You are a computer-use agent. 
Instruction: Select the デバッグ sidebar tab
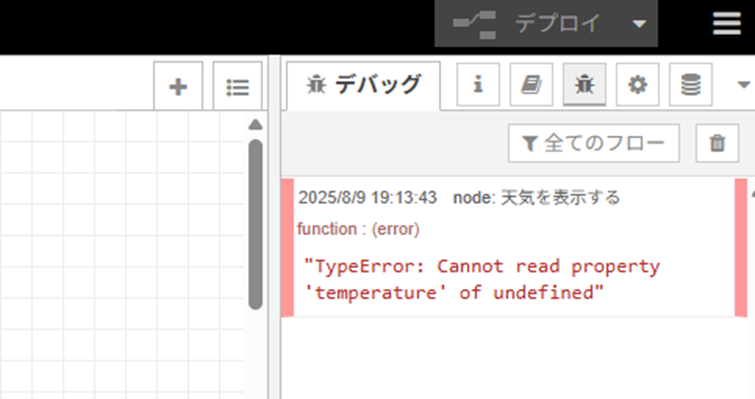click(x=364, y=85)
